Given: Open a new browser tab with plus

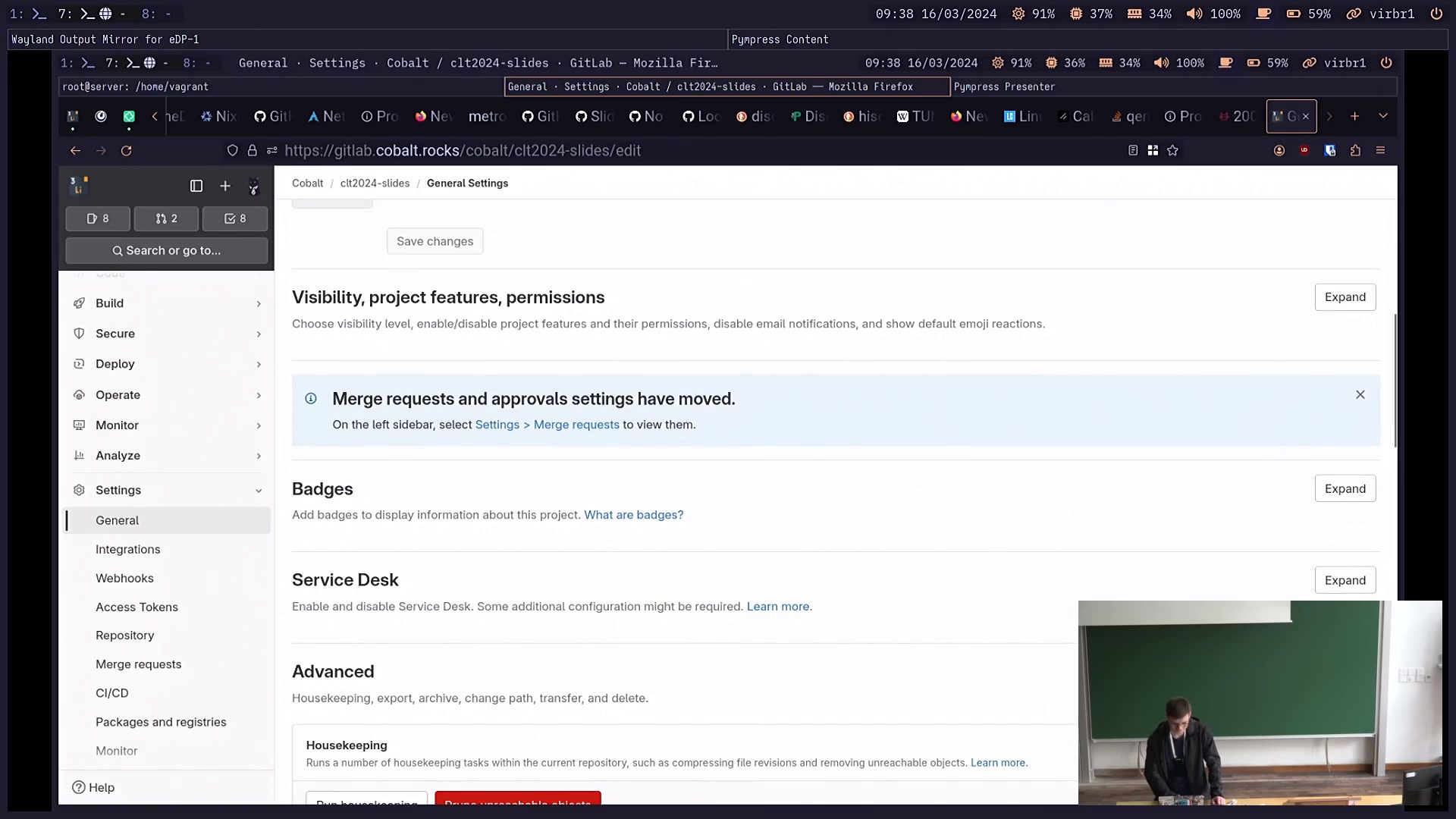Looking at the screenshot, I should click(1354, 116).
